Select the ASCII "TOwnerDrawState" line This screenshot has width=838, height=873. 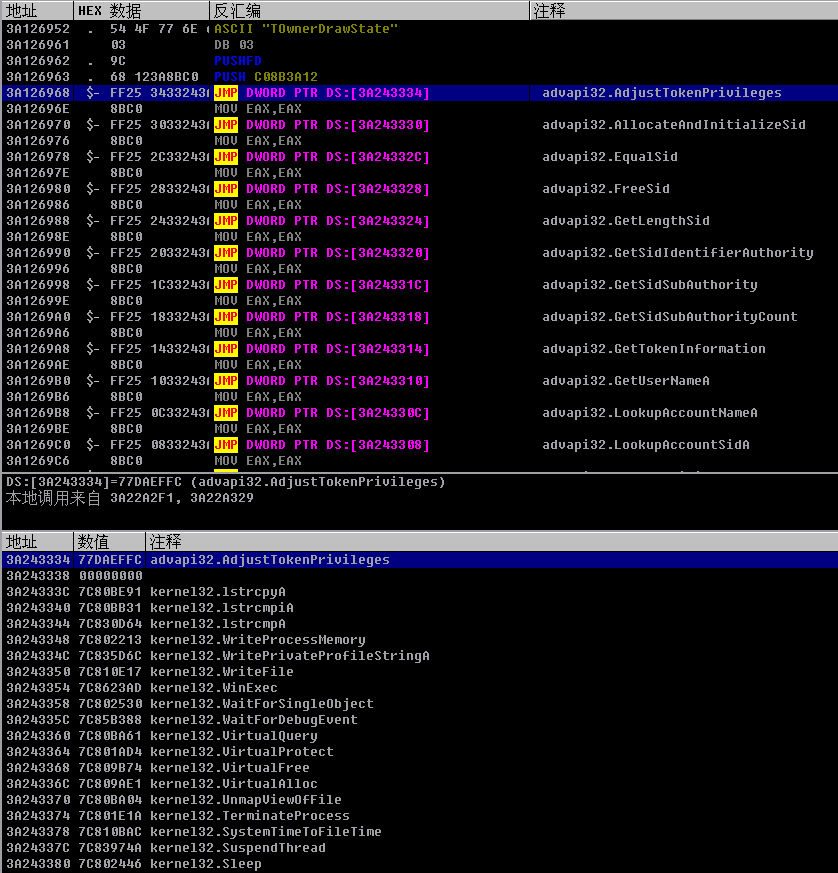[x=306, y=29]
